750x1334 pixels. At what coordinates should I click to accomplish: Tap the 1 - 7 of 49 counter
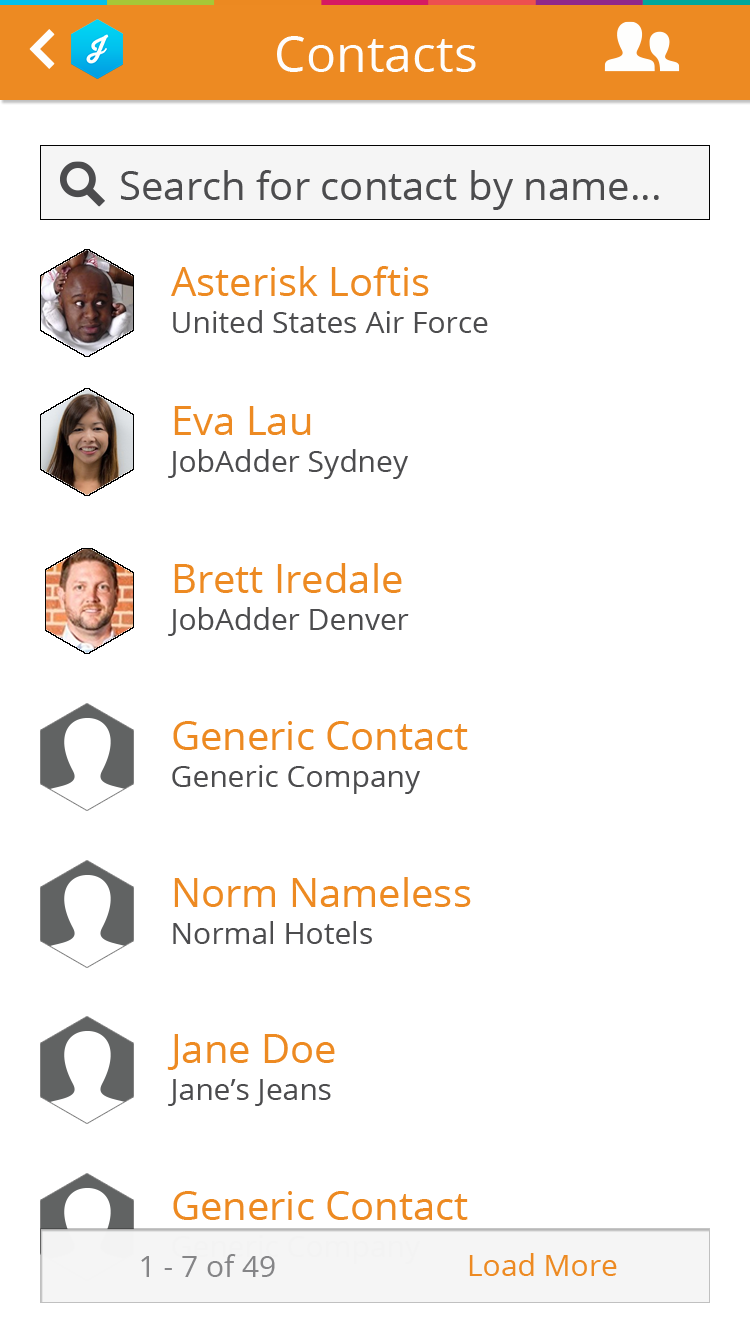[208, 1266]
